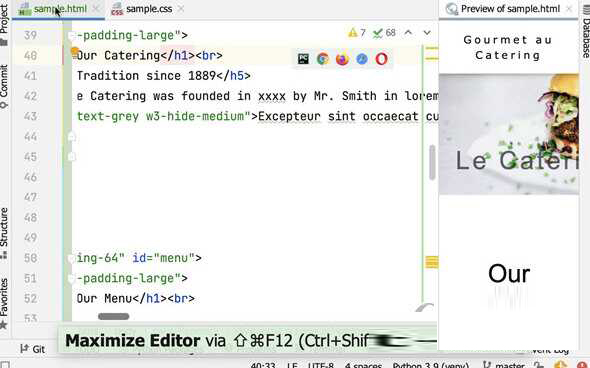Click the word 'xxxx' on line 42

click(272, 96)
